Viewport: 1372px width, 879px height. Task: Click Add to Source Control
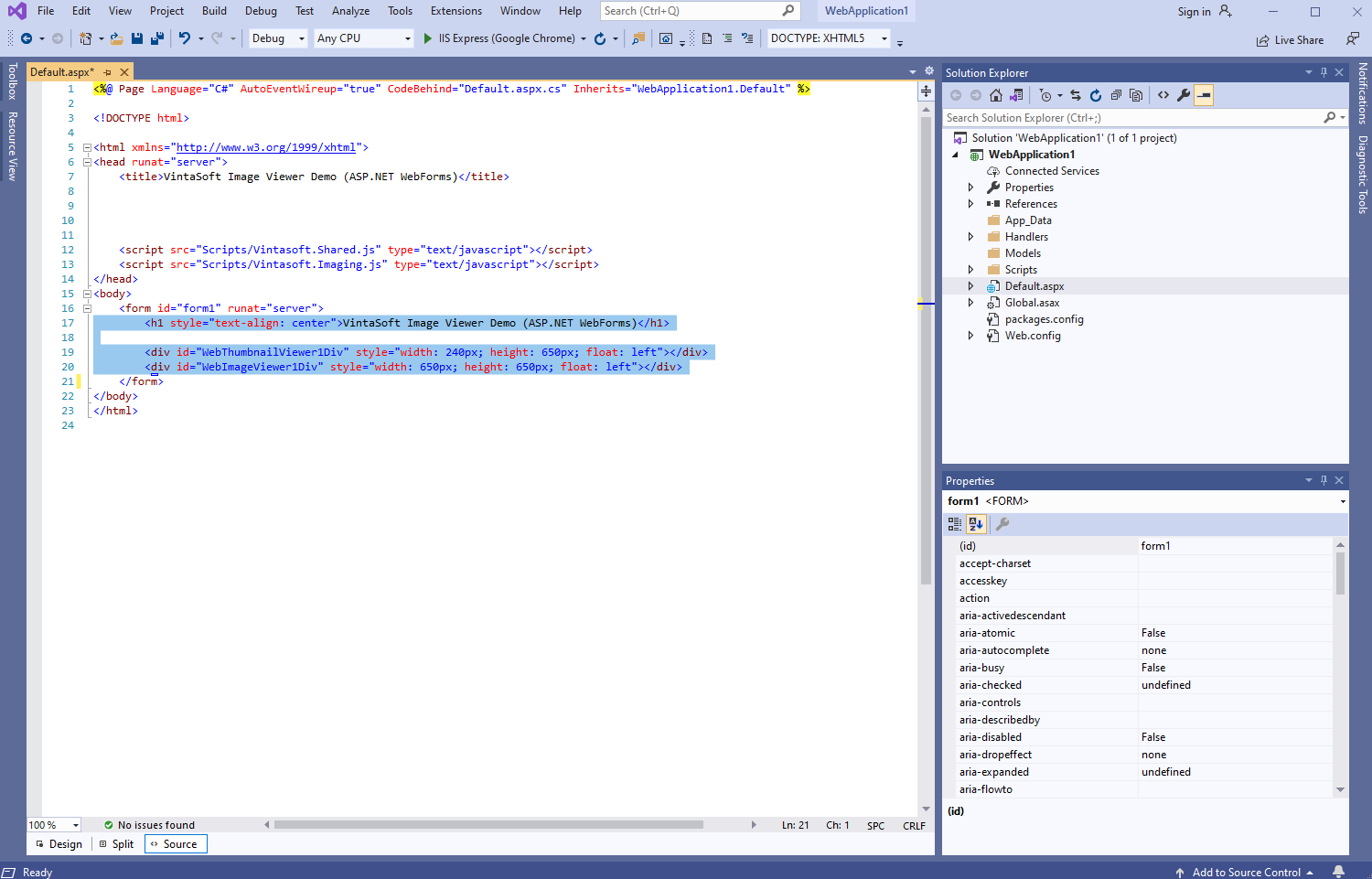[1245, 873]
